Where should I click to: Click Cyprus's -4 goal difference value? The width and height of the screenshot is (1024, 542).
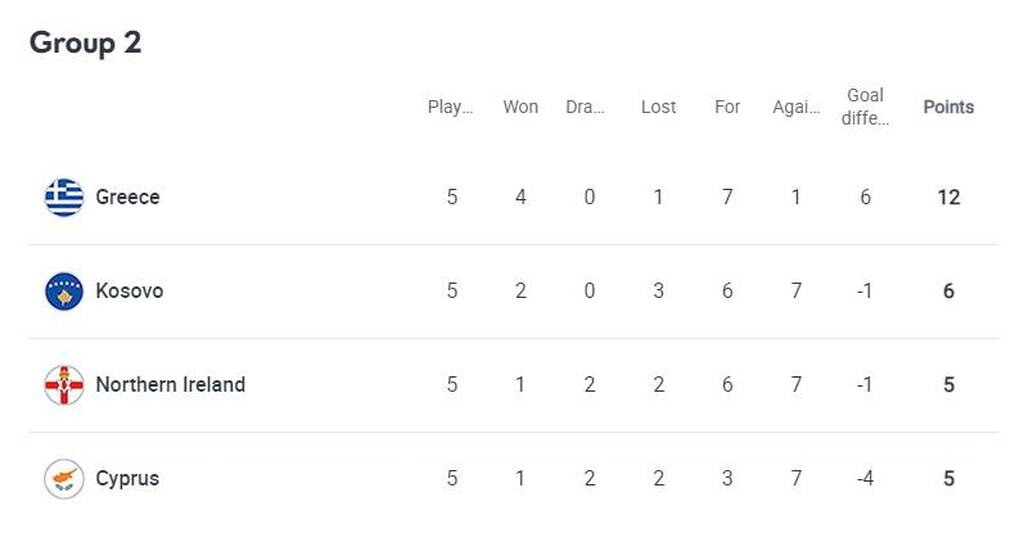coord(865,478)
